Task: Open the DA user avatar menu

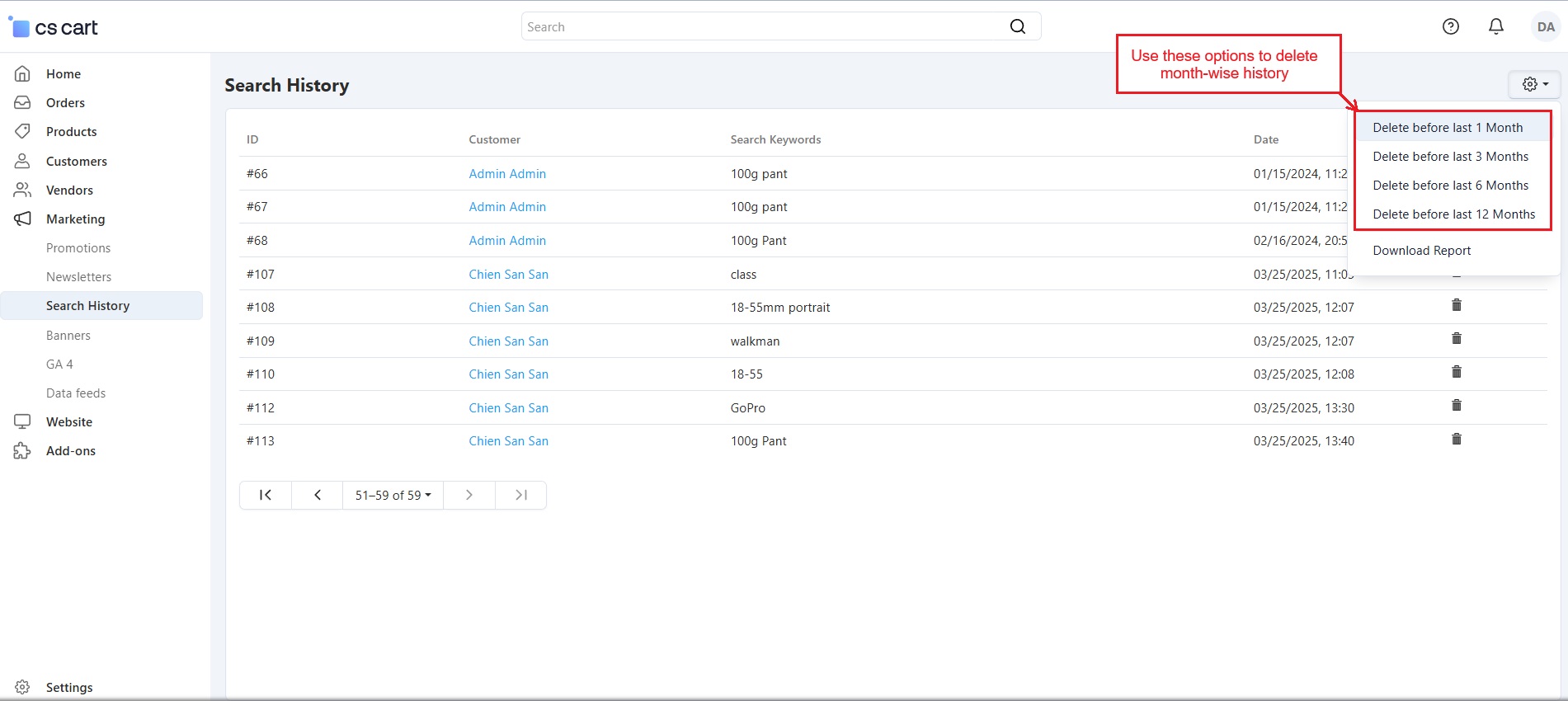Action: [x=1545, y=26]
